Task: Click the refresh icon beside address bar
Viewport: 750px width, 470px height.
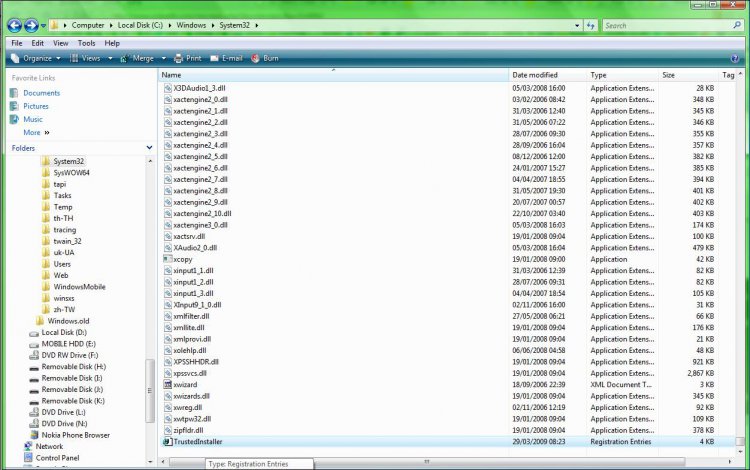Action: click(591, 25)
